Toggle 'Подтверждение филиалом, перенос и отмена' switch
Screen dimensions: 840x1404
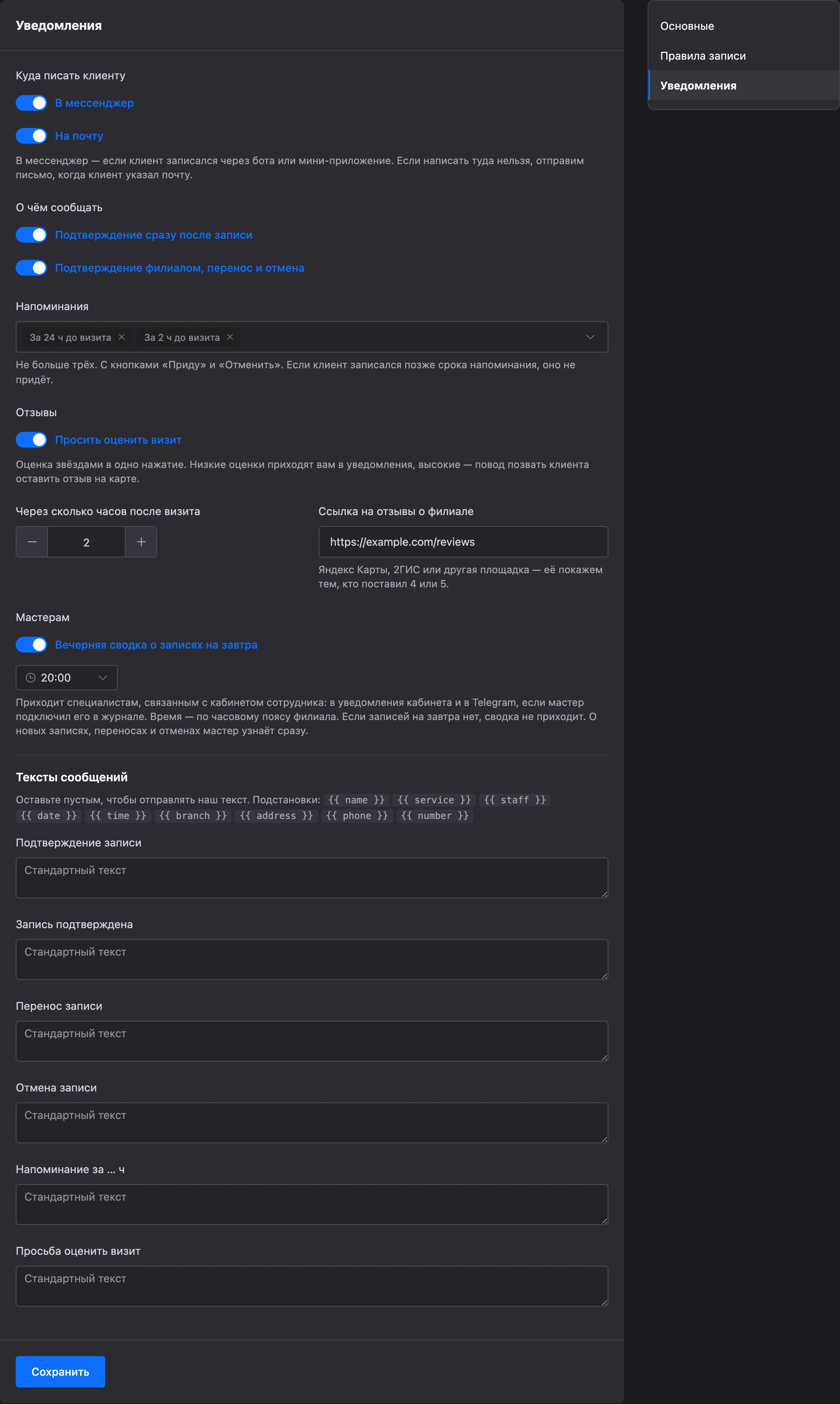31,268
